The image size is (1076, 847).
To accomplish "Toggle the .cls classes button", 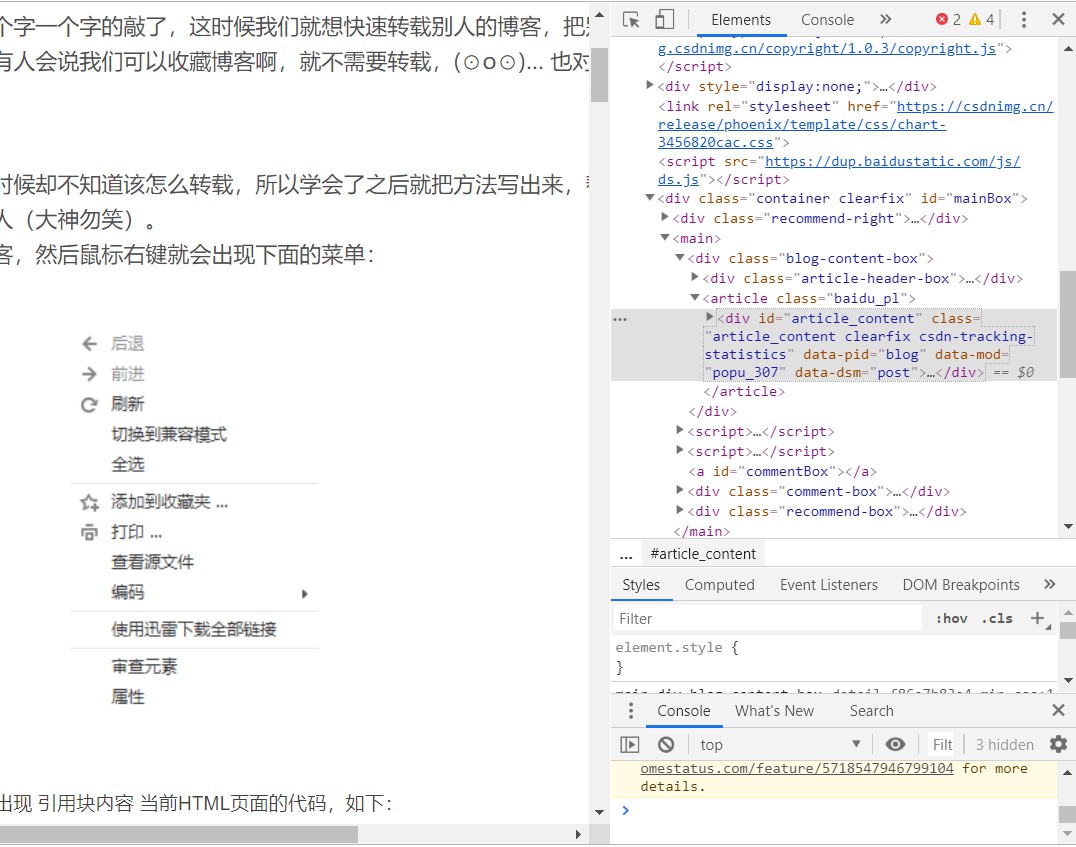I will [x=997, y=618].
